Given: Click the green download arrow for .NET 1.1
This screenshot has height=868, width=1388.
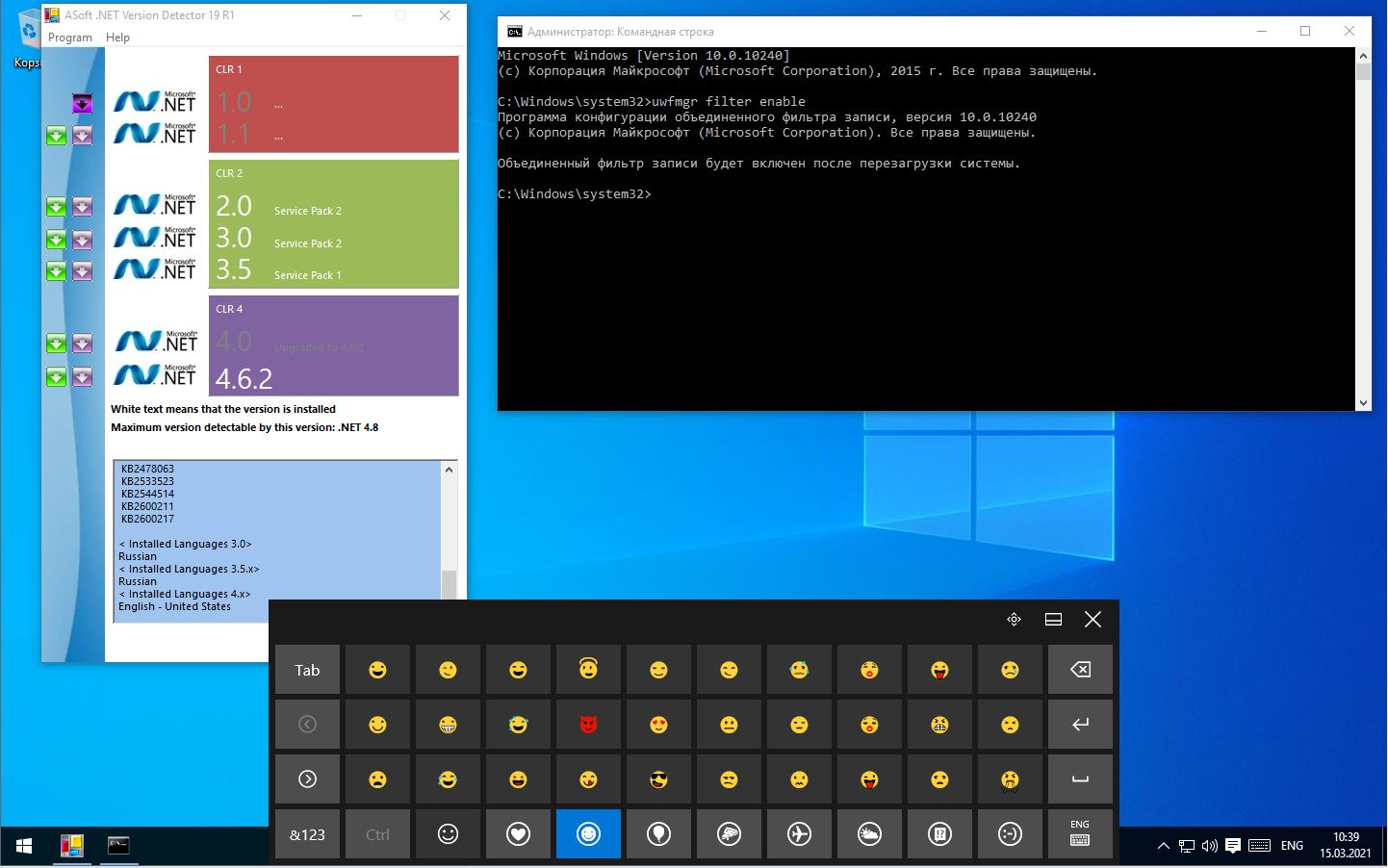Looking at the screenshot, I should click(56, 136).
